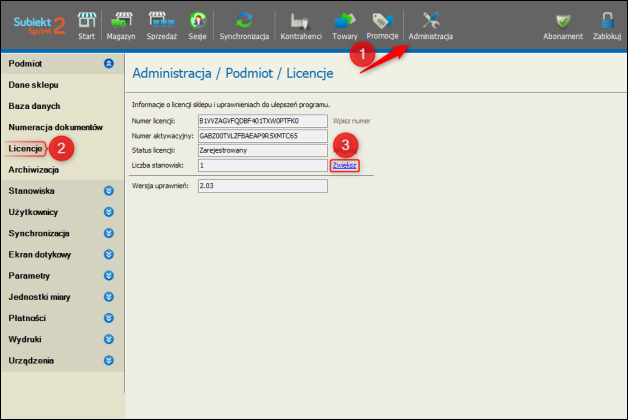Click the 'Administracja / Podmiot / Licencje' heading
The height and width of the screenshot is (420, 628).
pyautogui.click(x=233, y=73)
